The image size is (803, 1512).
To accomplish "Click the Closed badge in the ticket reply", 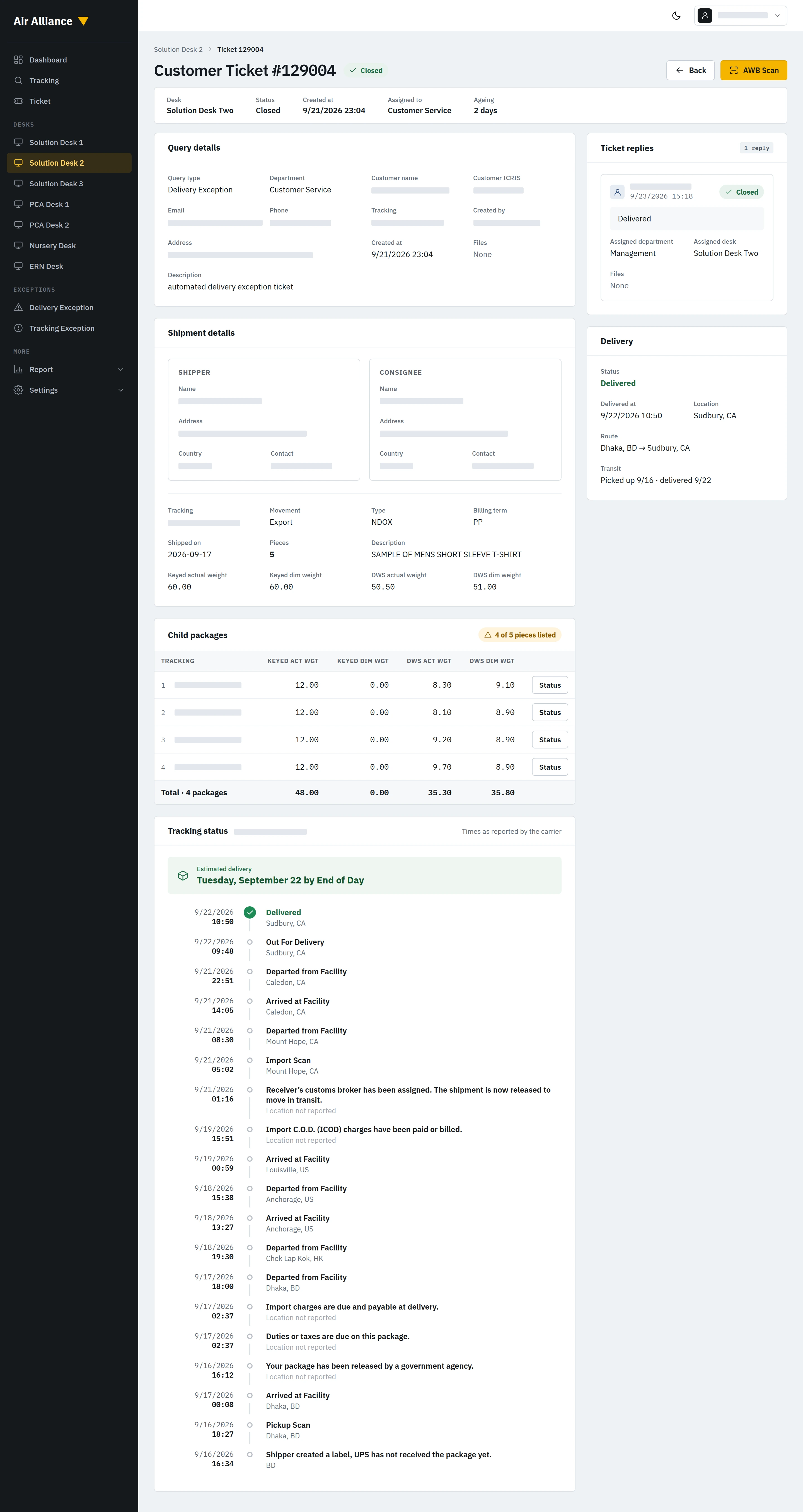I will (741, 192).
